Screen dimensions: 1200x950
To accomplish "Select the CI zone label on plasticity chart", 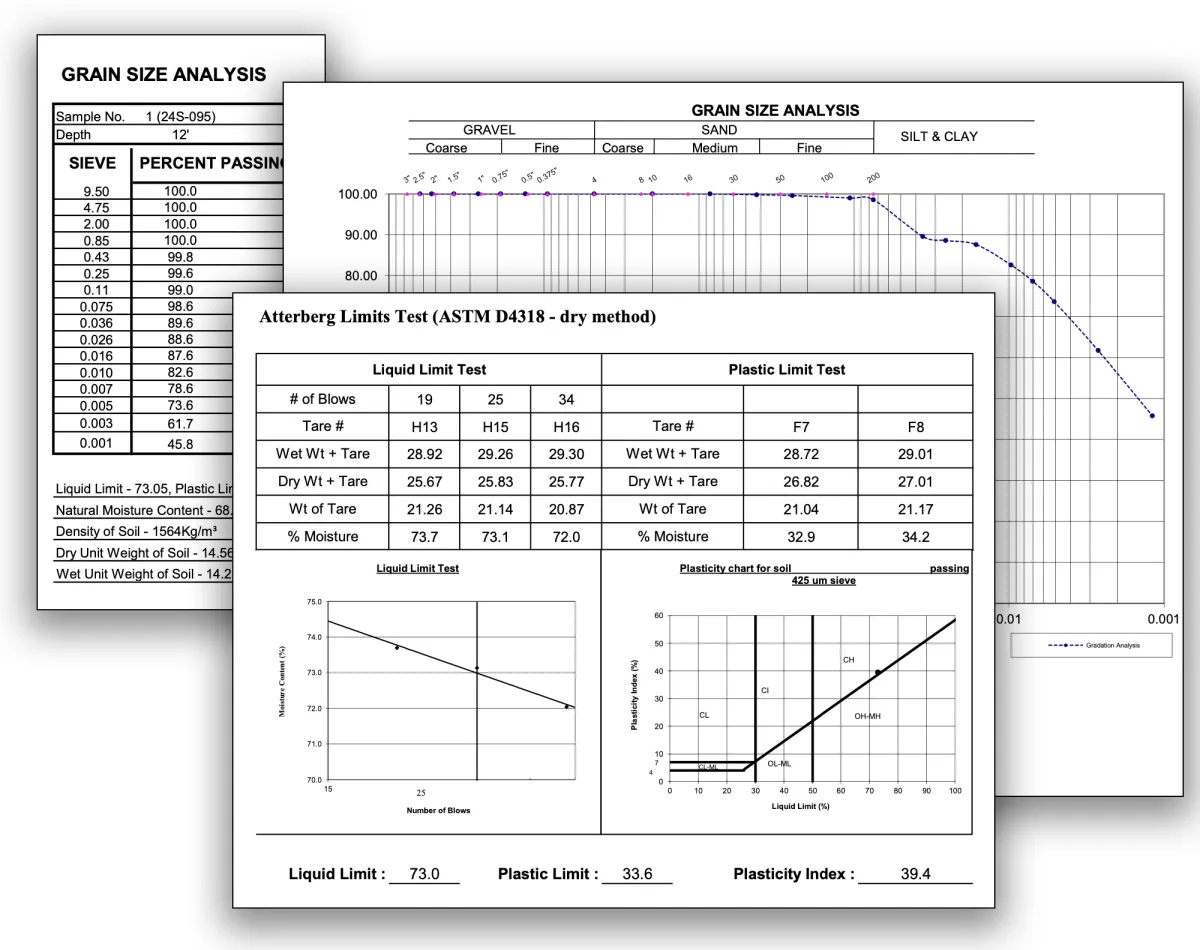I will 765,691.
